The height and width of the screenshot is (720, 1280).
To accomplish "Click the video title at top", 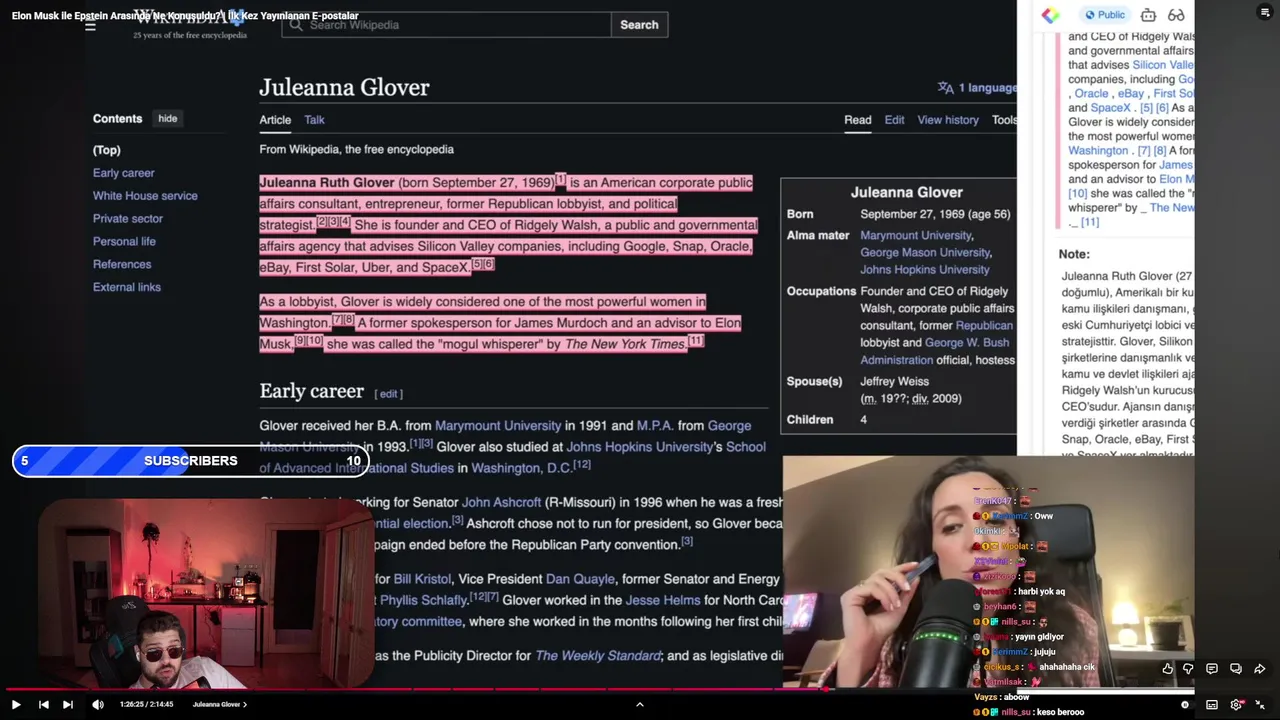I will 185,16.
